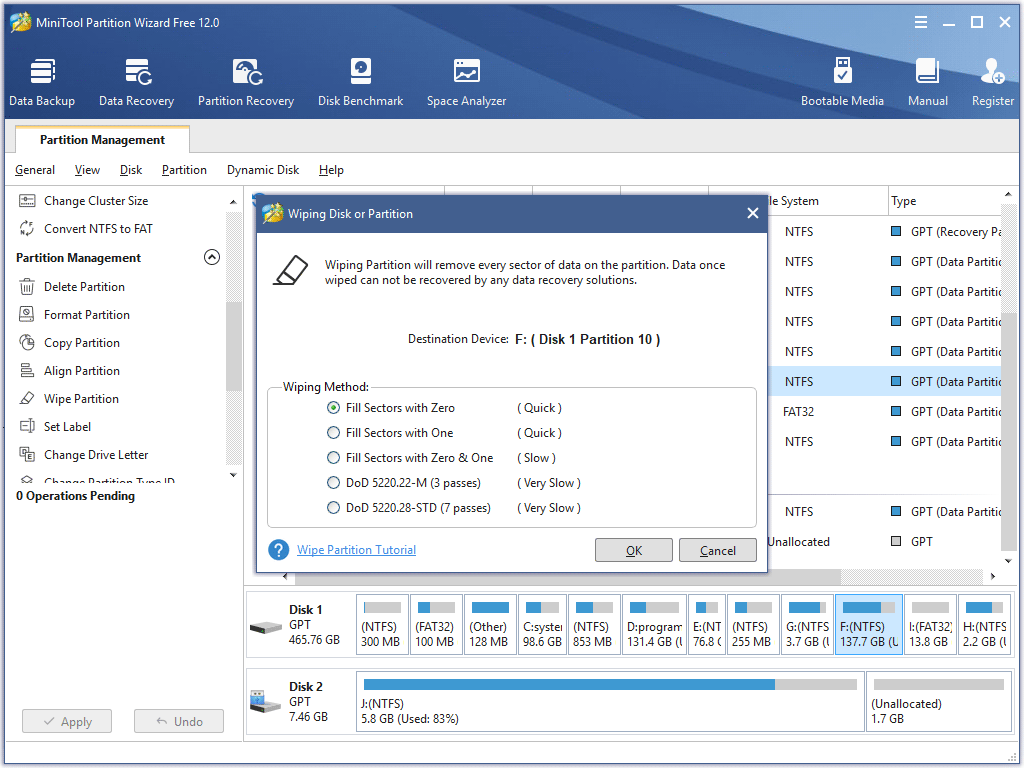The image size is (1024, 768).
Task: Click the horizontal scroll left arrow
Action: click(x=285, y=577)
